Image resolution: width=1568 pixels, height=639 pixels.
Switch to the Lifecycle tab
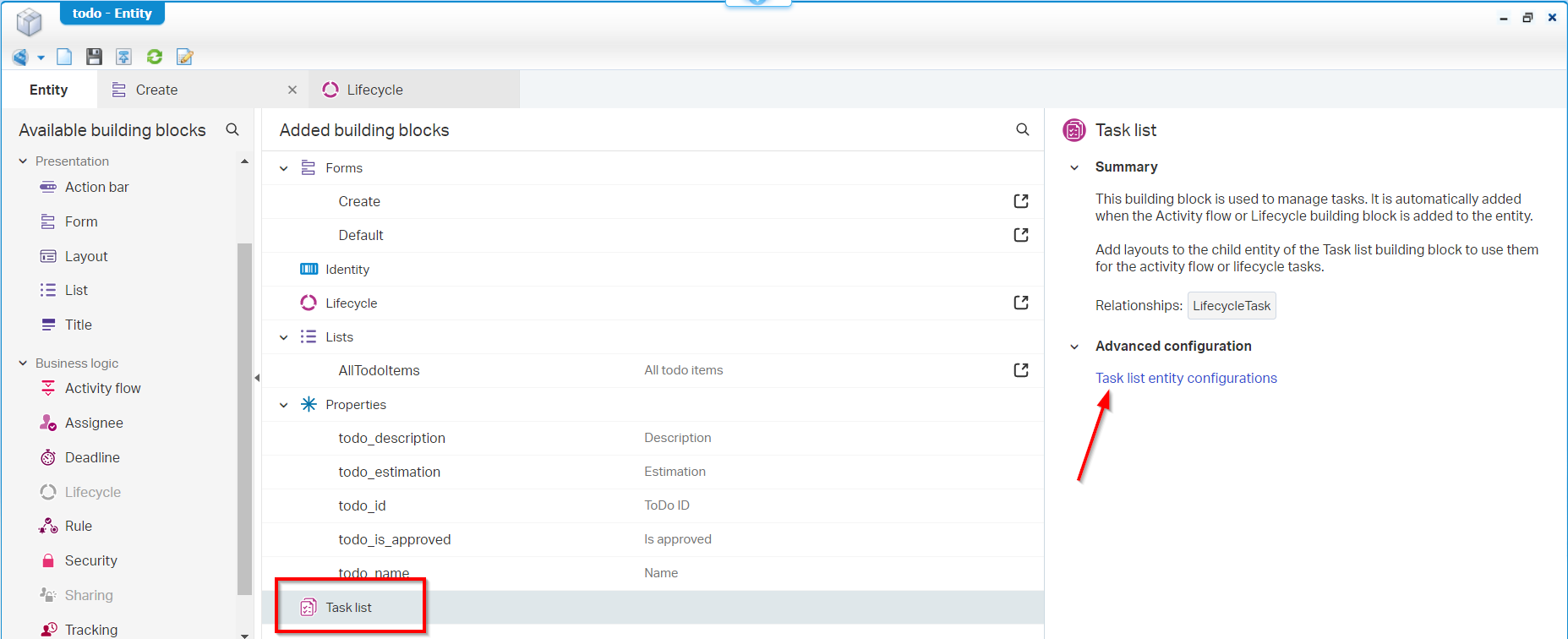[374, 90]
